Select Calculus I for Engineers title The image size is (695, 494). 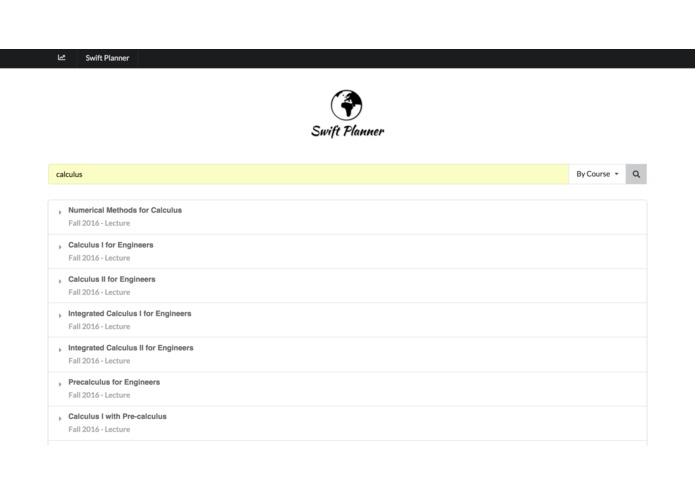[x=111, y=245]
